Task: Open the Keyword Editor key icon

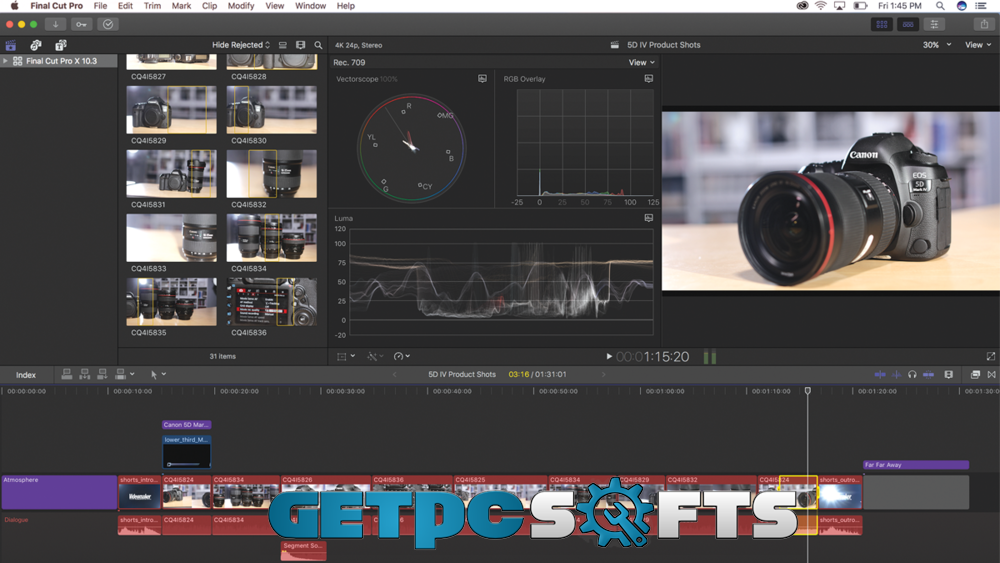Action: (81, 24)
